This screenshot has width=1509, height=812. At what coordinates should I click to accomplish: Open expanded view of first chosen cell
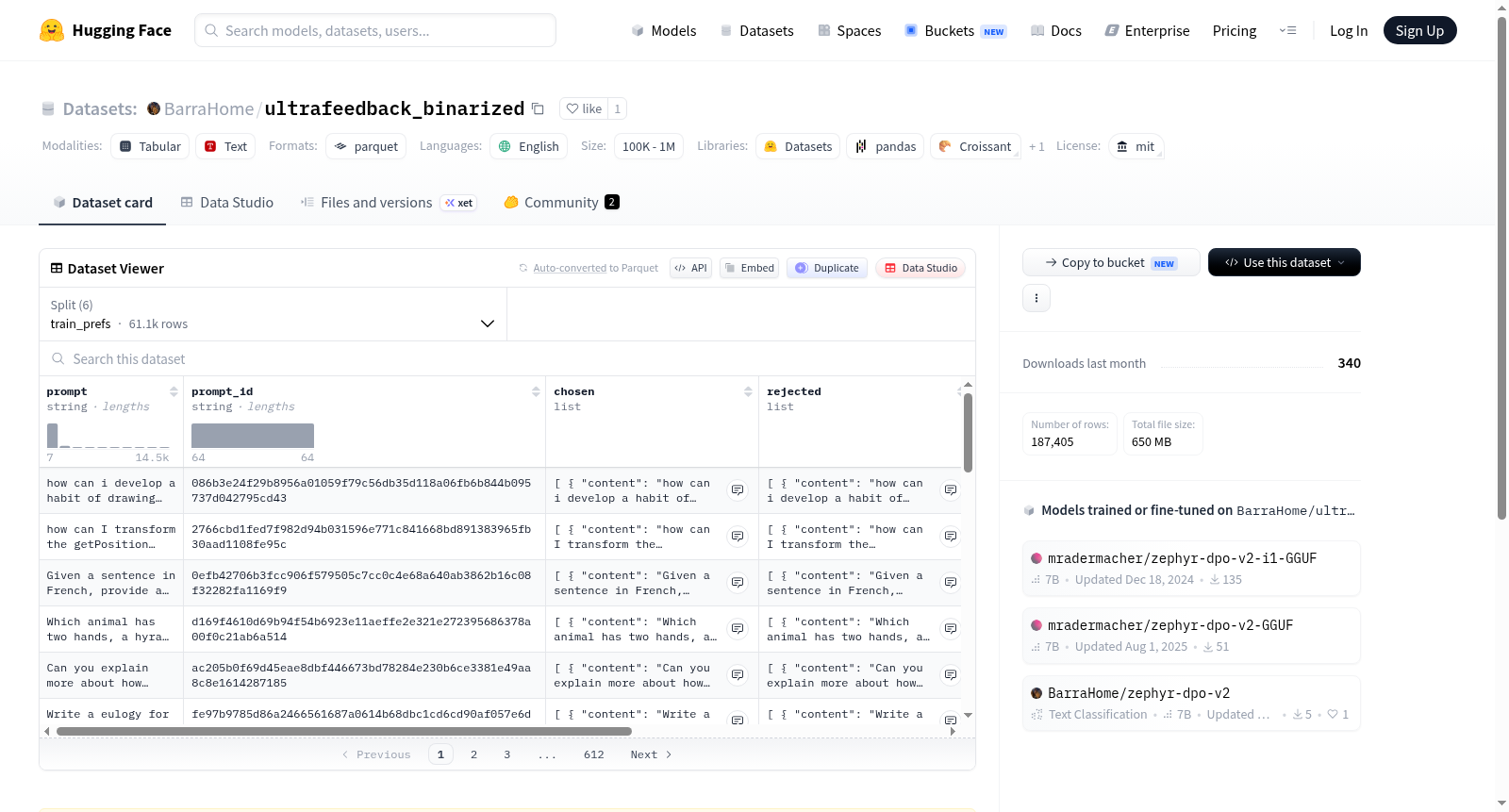[738, 490]
